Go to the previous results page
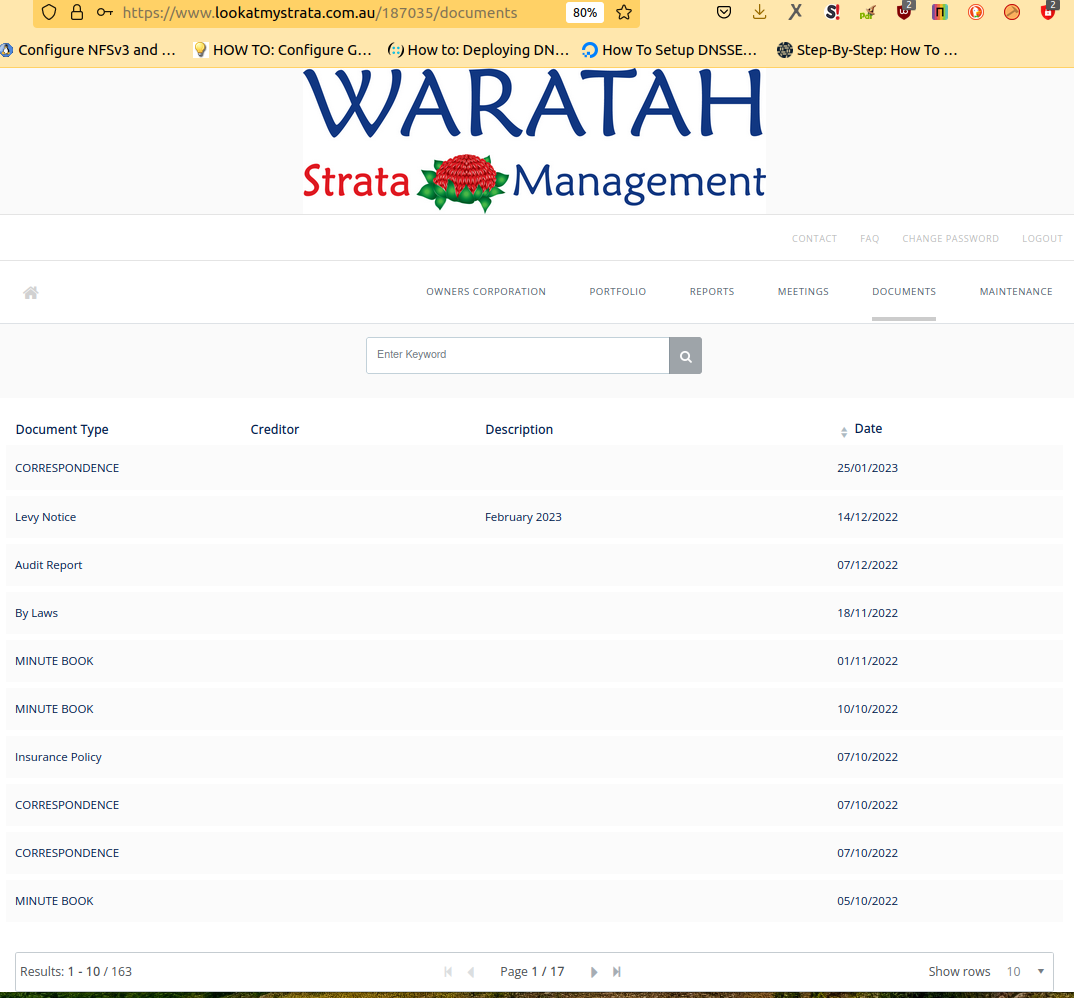 (x=471, y=971)
